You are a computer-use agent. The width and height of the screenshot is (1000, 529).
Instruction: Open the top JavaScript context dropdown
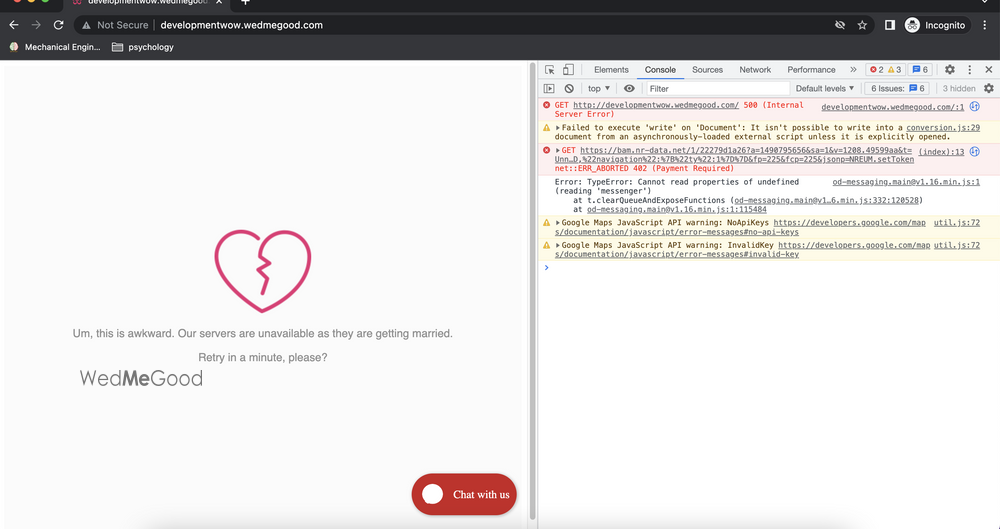click(599, 89)
